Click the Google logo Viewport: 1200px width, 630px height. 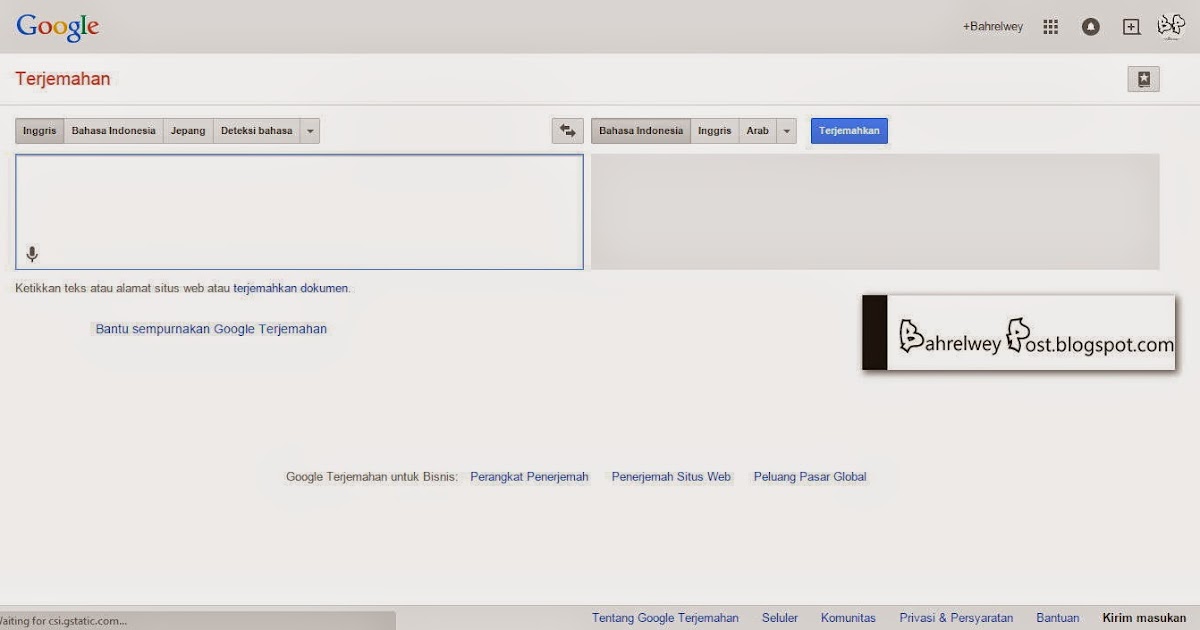58,27
